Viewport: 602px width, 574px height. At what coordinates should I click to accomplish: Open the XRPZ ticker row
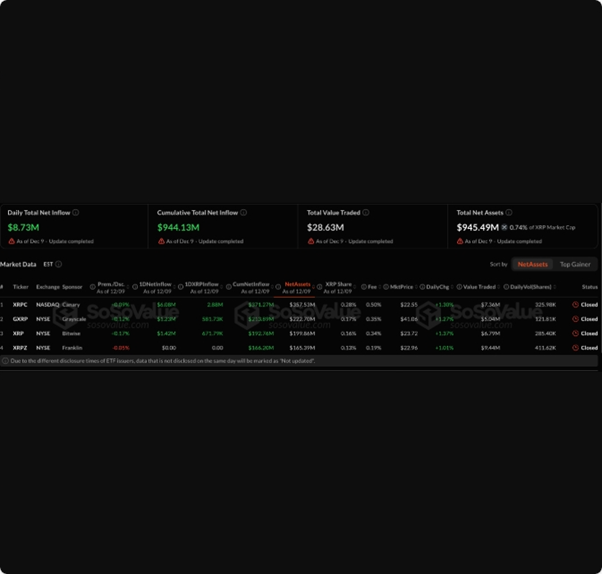coord(20,348)
